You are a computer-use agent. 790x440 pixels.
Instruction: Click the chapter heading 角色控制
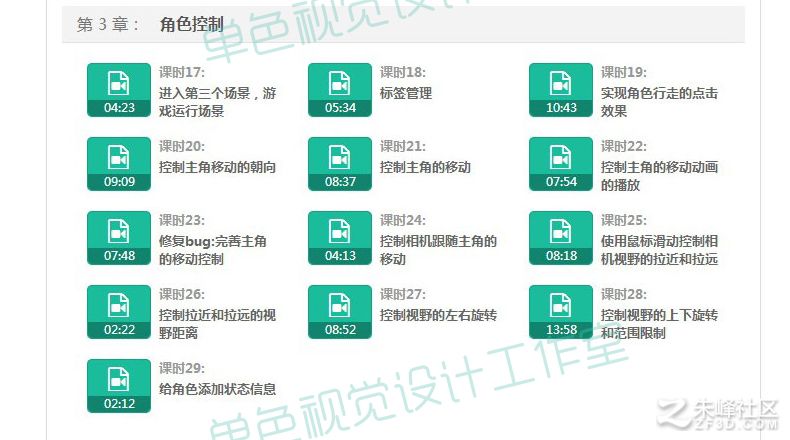(191, 24)
